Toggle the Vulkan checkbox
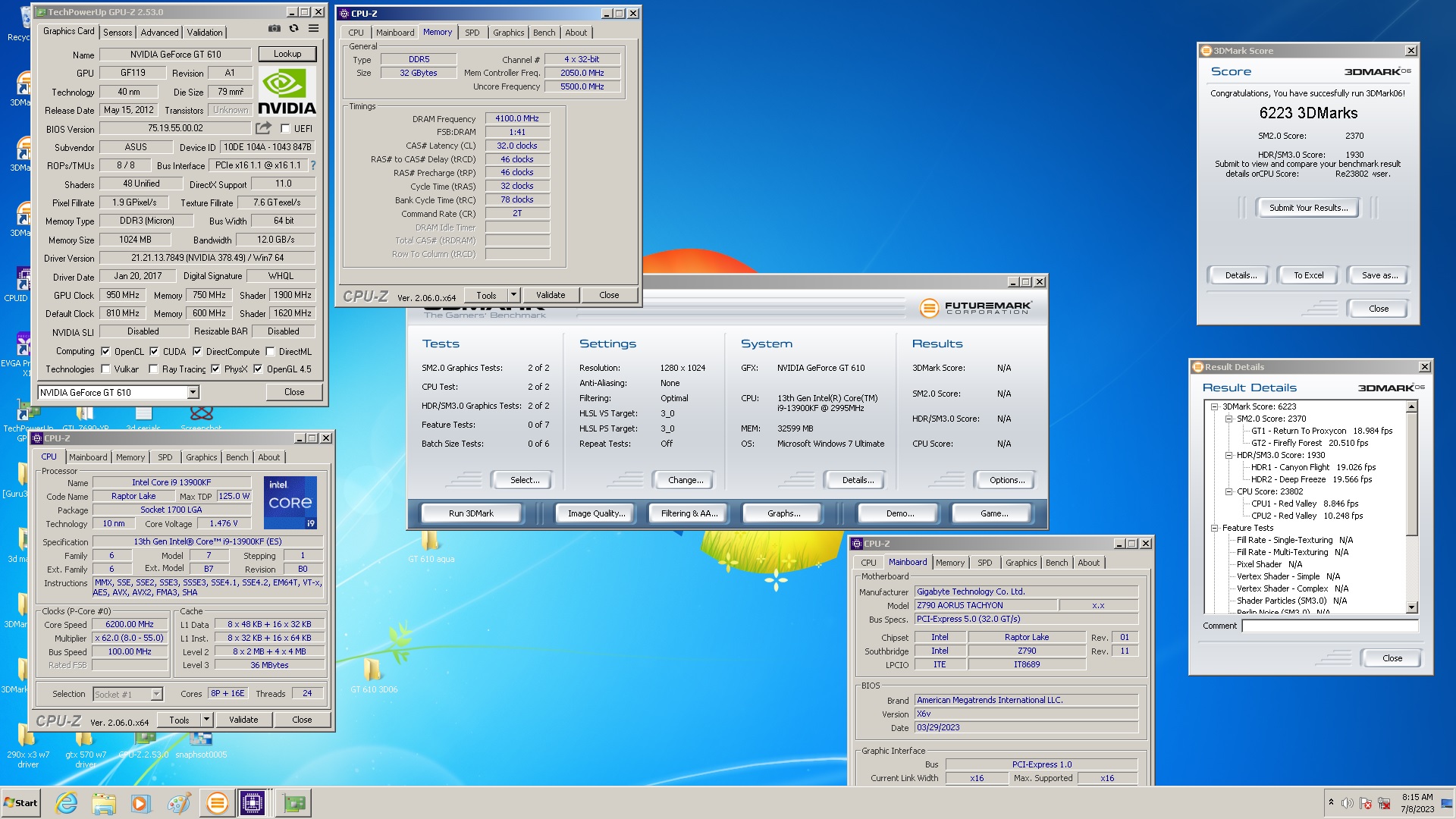Screen dimensions: 1456x819 (105, 369)
